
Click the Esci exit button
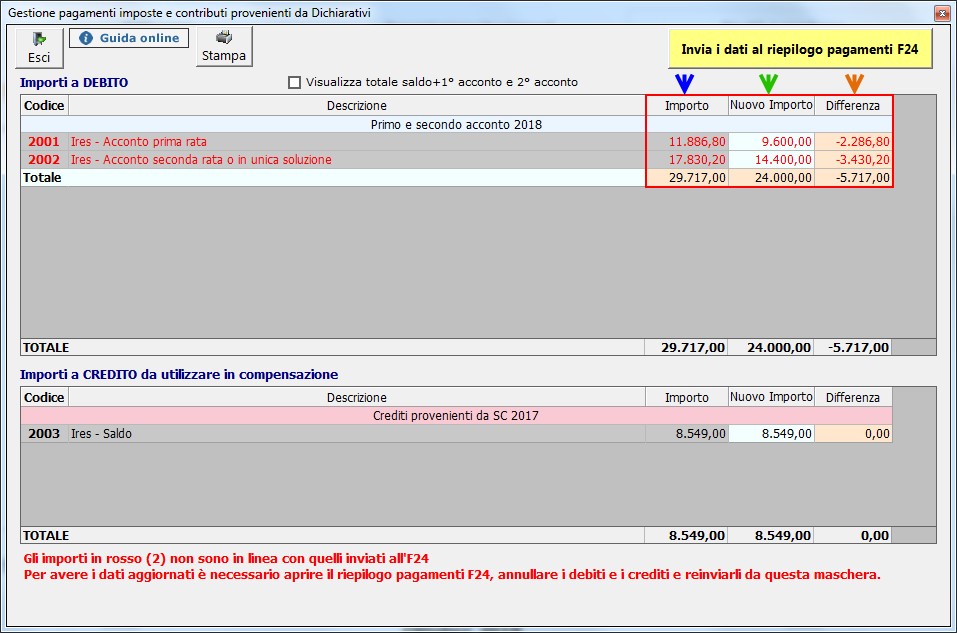point(39,48)
